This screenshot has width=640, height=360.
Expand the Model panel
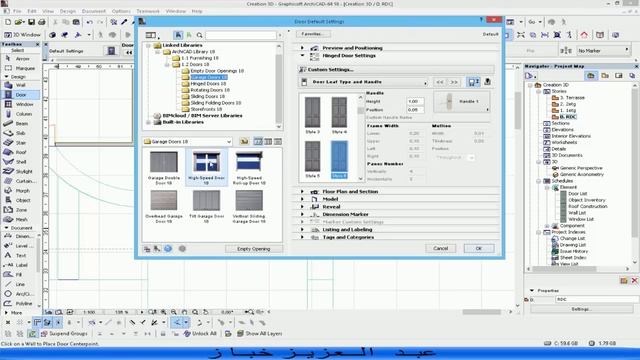(x=302, y=199)
